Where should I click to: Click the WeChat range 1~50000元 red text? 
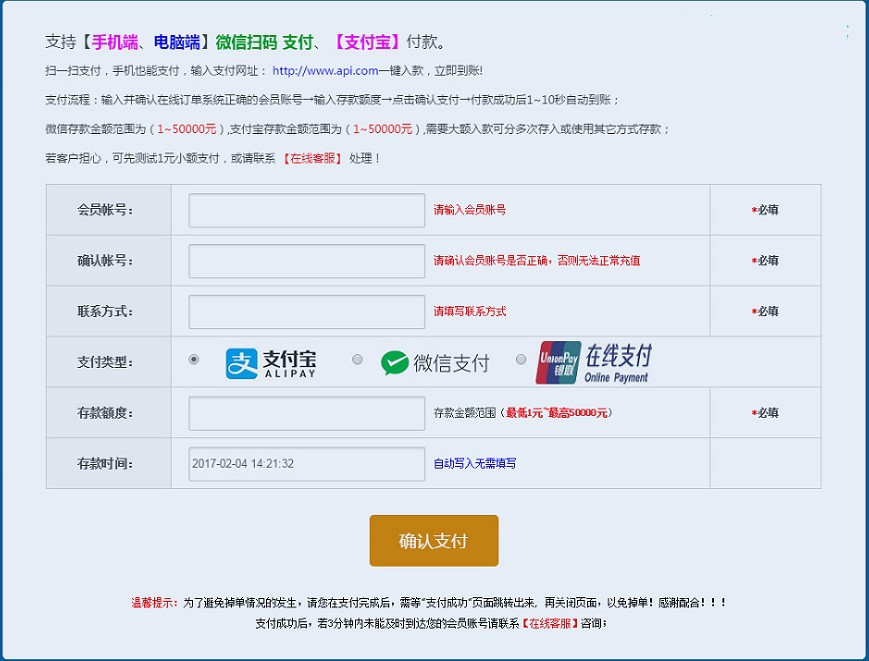click(187, 129)
